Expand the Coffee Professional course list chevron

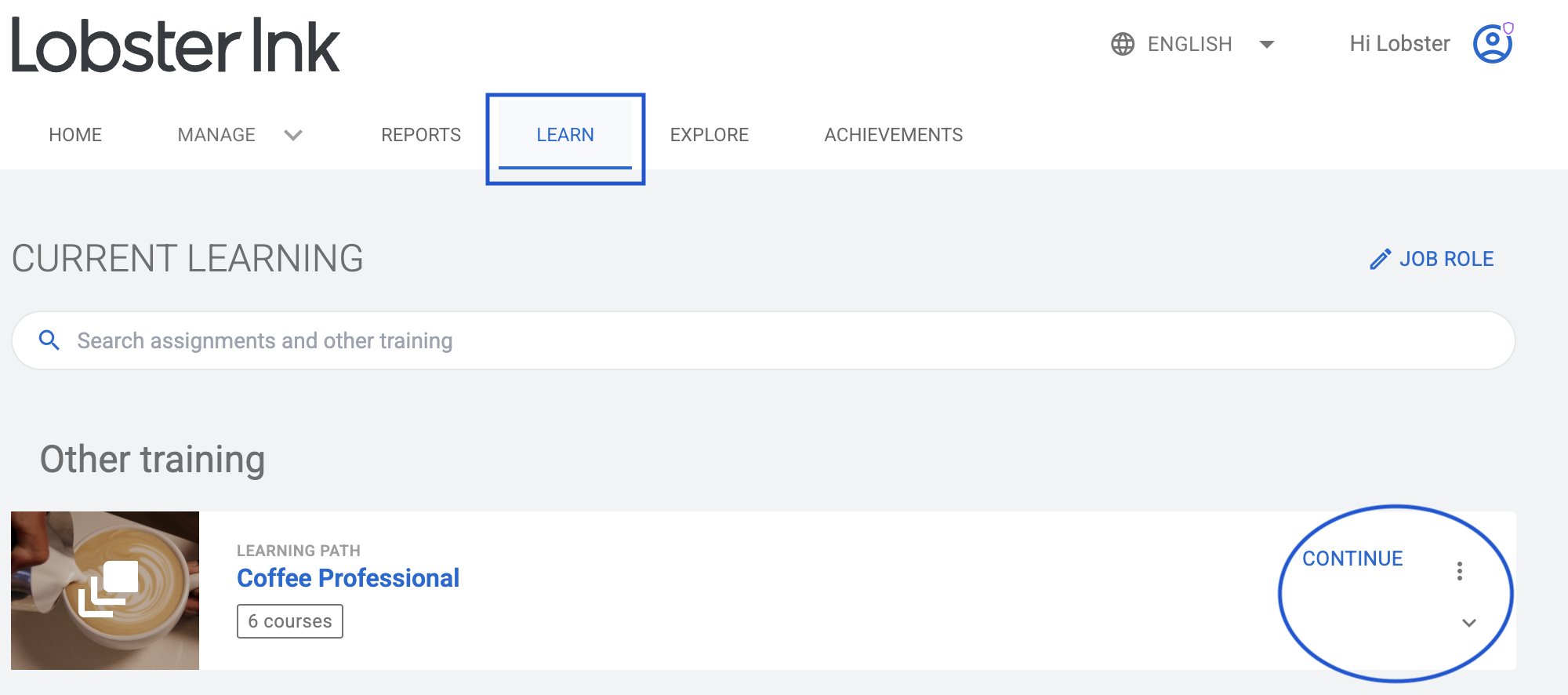(1469, 623)
